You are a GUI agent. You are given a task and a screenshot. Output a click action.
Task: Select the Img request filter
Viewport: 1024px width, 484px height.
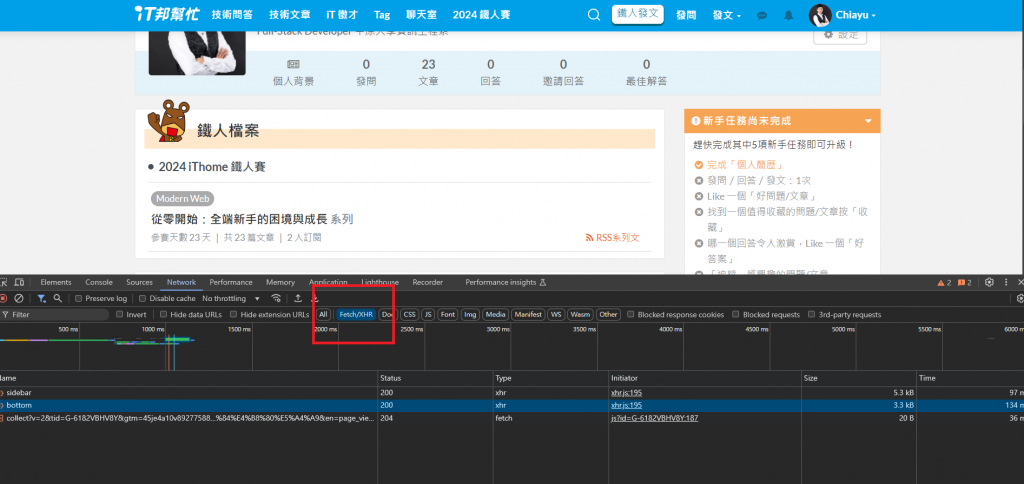(x=470, y=314)
